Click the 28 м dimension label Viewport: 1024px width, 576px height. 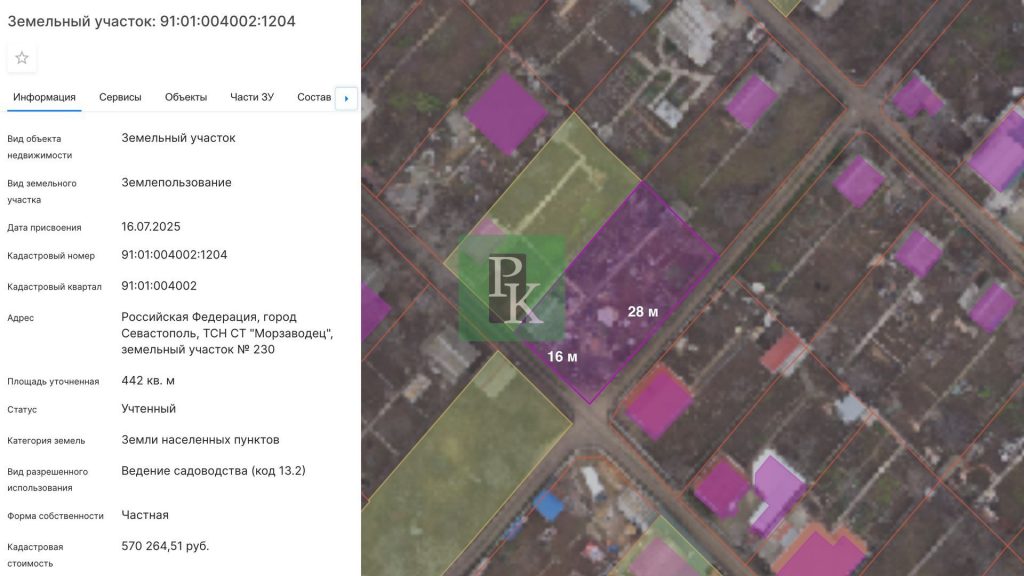coord(643,312)
